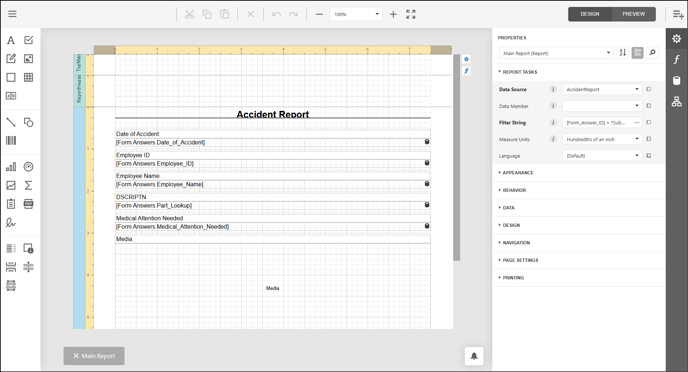Switch properties to categorized view

(638, 53)
